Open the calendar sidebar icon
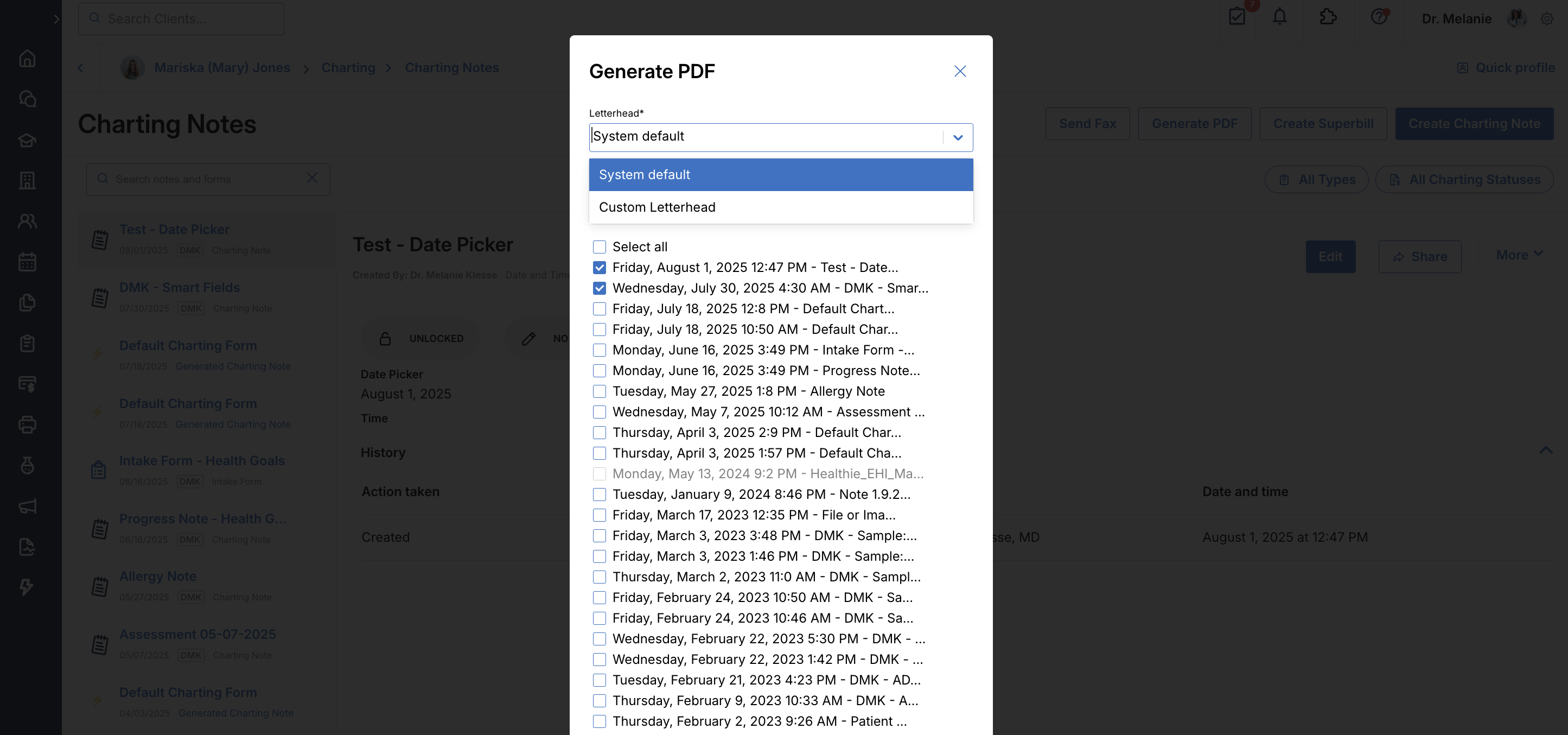 tap(27, 262)
